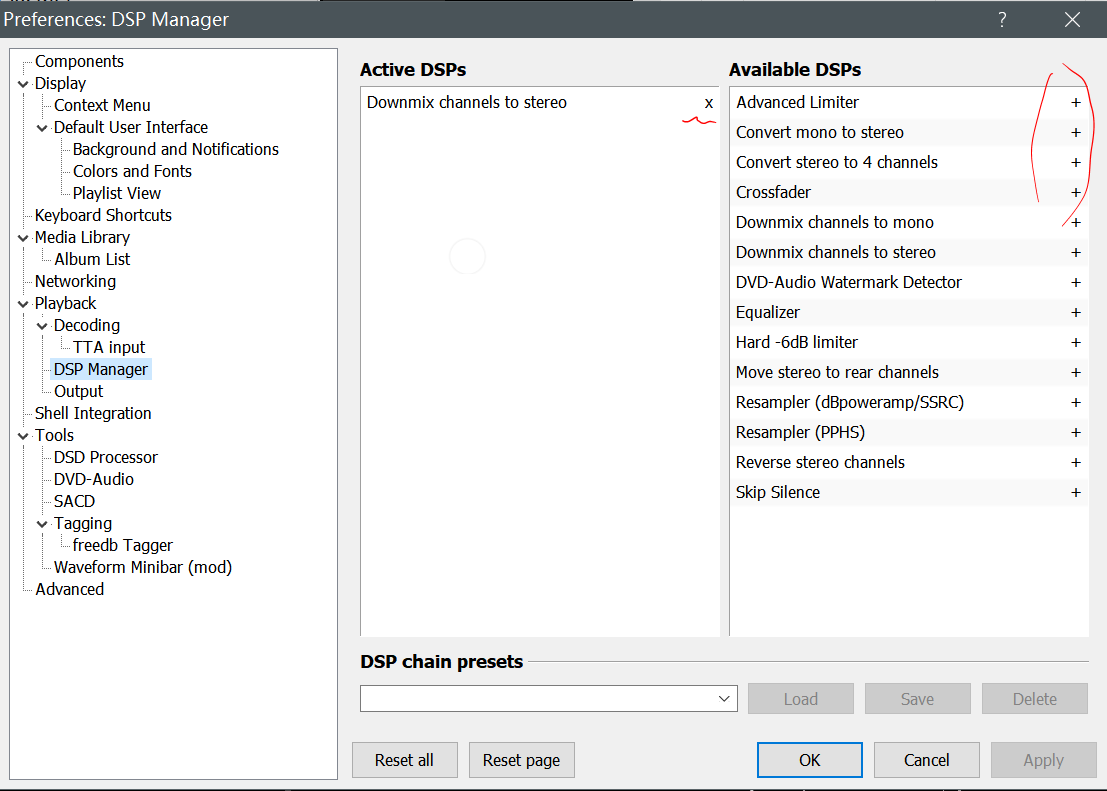This screenshot has height=791, width=1107.
Task: Click plus icon next to Equalizer
Action: point(1076,312)
